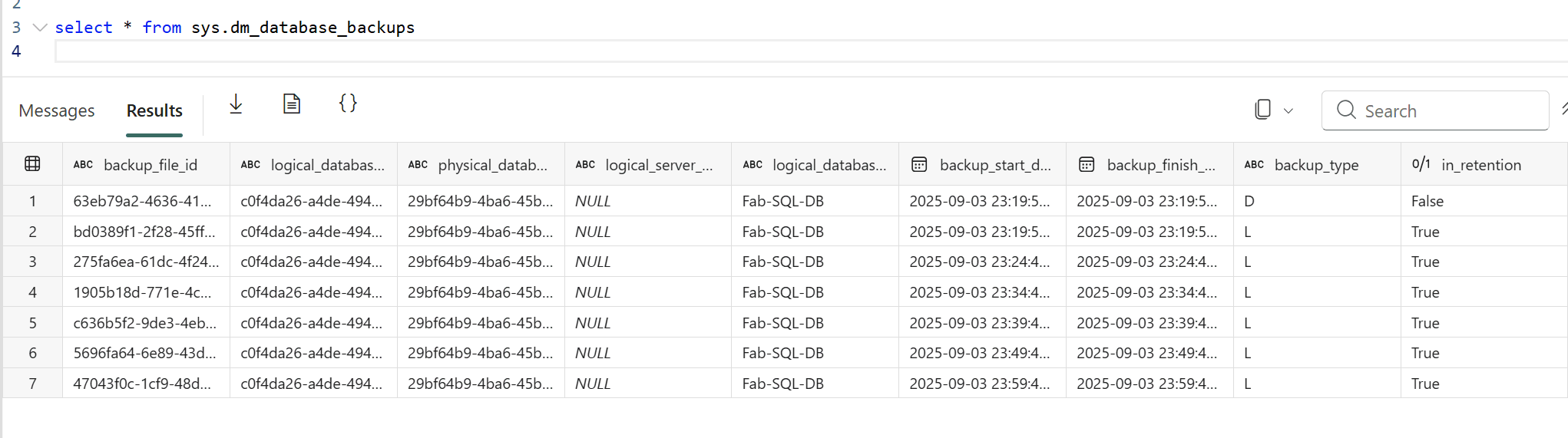Image resolution: width=1568 pixels, height=438 pixels.
Task: Click the in_retention column header
Action: pos(1480,165)
